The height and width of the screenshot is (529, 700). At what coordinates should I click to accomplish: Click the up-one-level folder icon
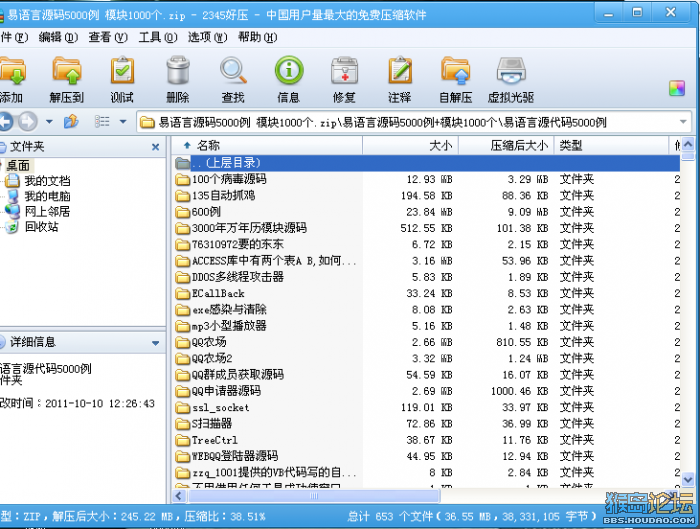[x=71, y=121]
